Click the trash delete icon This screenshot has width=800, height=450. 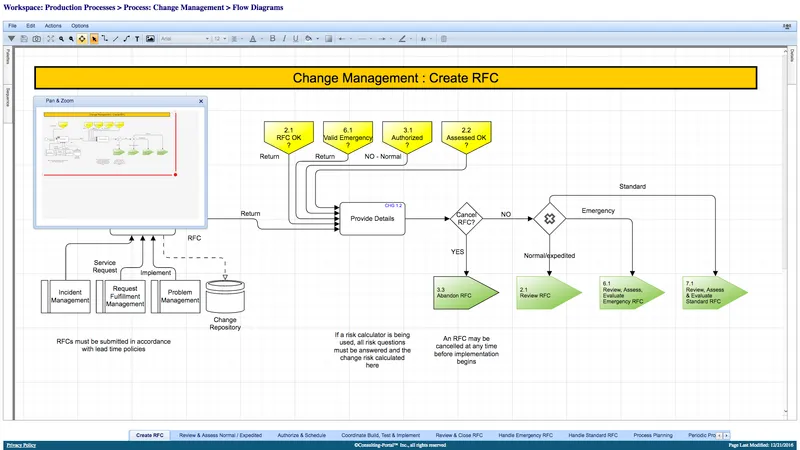[444, 39]
